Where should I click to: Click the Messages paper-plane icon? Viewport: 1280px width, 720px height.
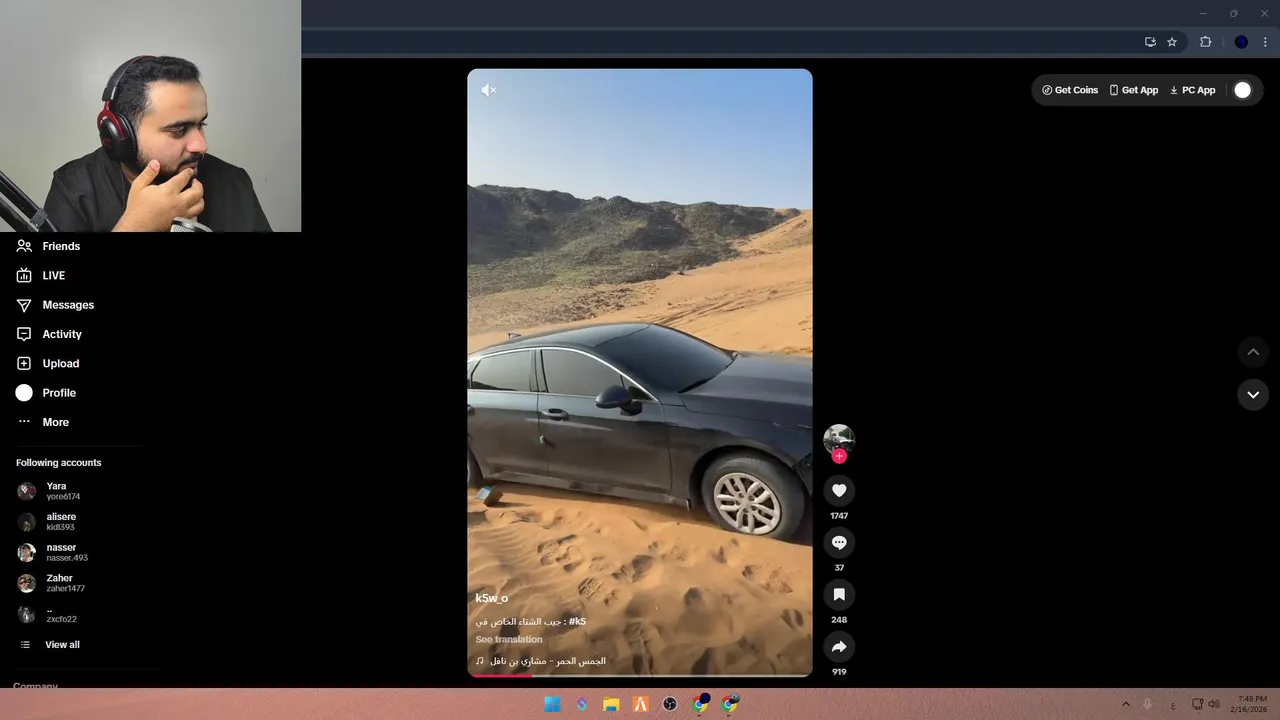click(24, 305)
